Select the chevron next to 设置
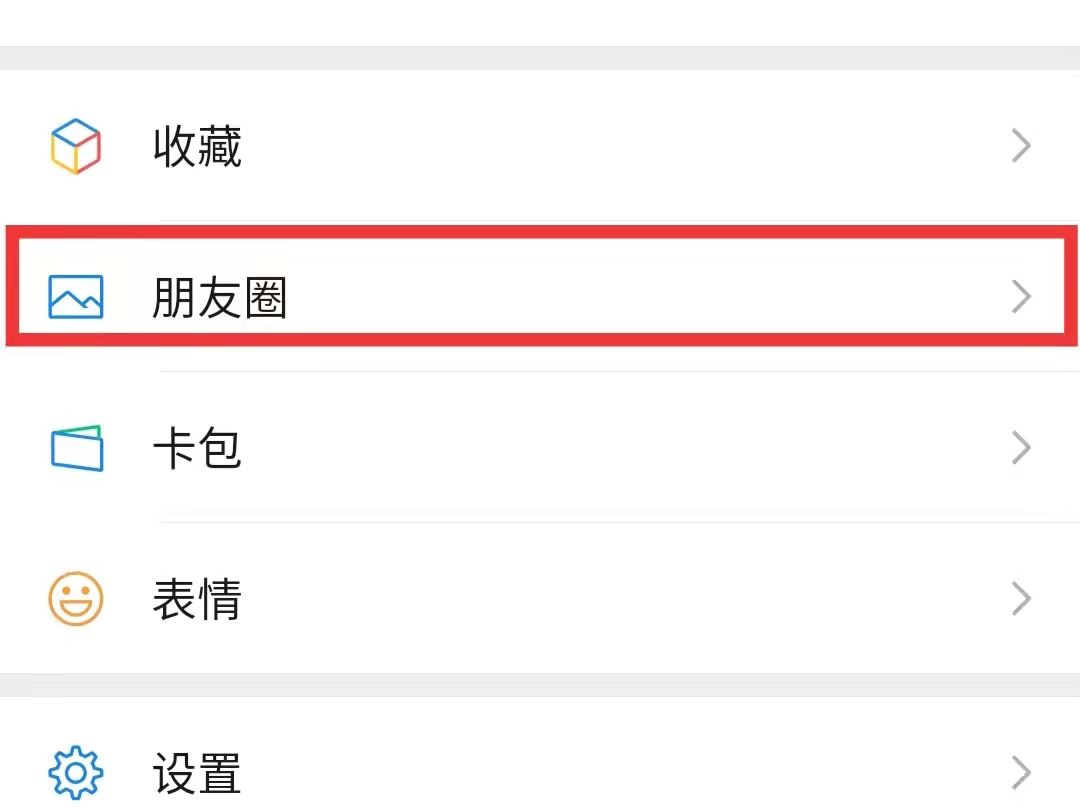This screenshot has height=809, width=1080. pos(1020,772)
